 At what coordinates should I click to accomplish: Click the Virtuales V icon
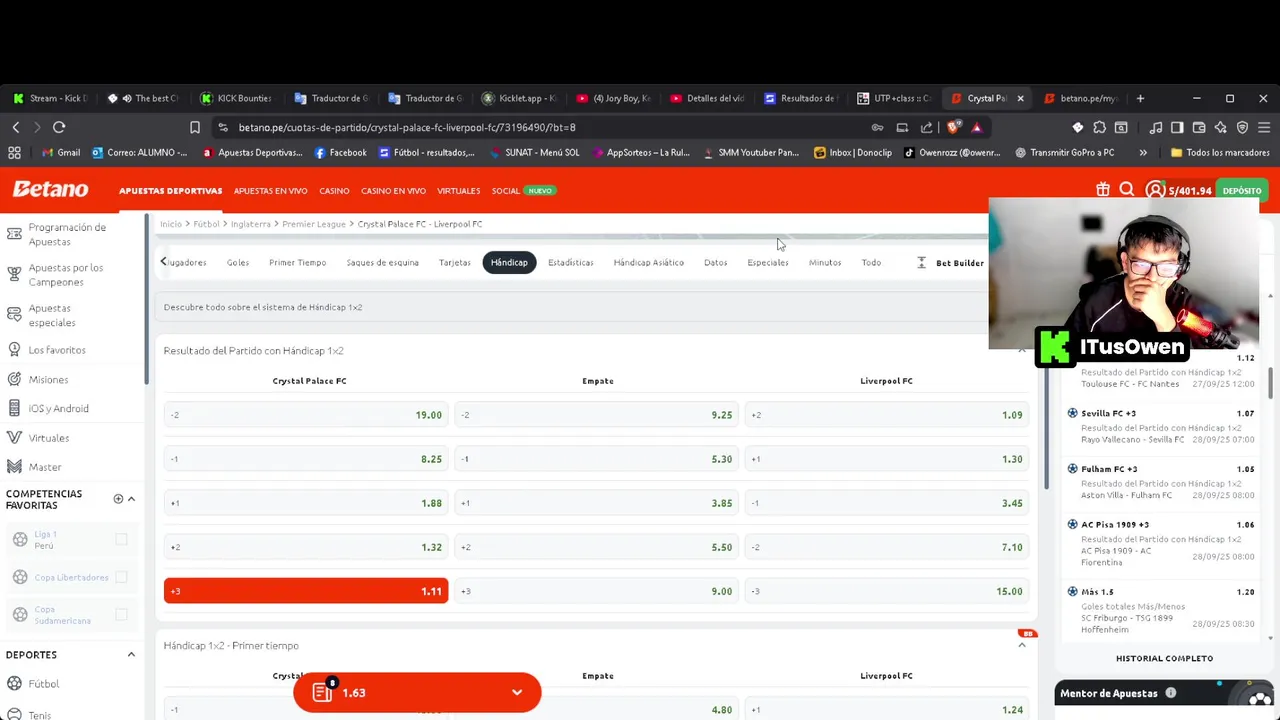(14, 438)
